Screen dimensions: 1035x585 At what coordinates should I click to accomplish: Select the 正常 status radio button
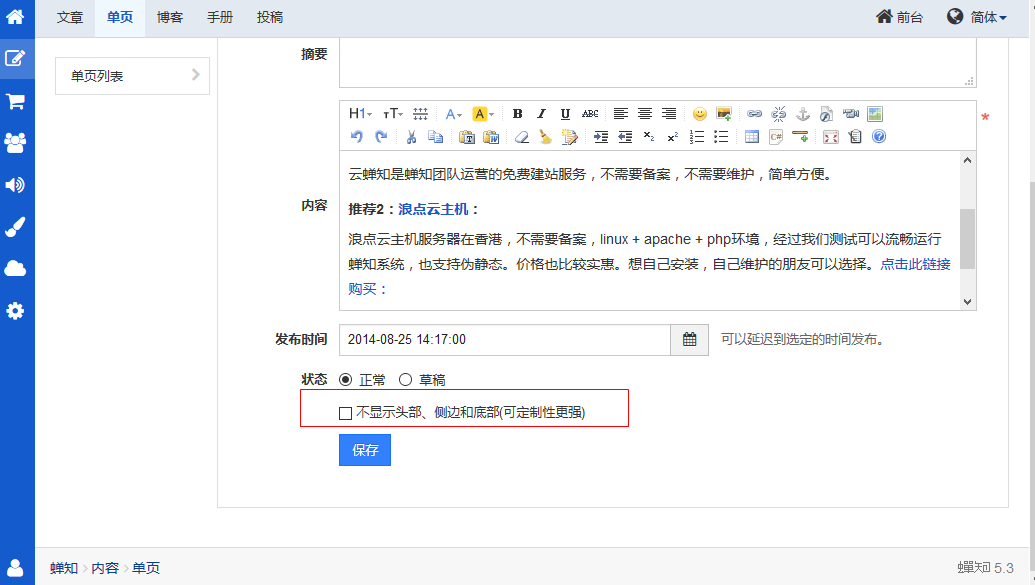(346, 380)
